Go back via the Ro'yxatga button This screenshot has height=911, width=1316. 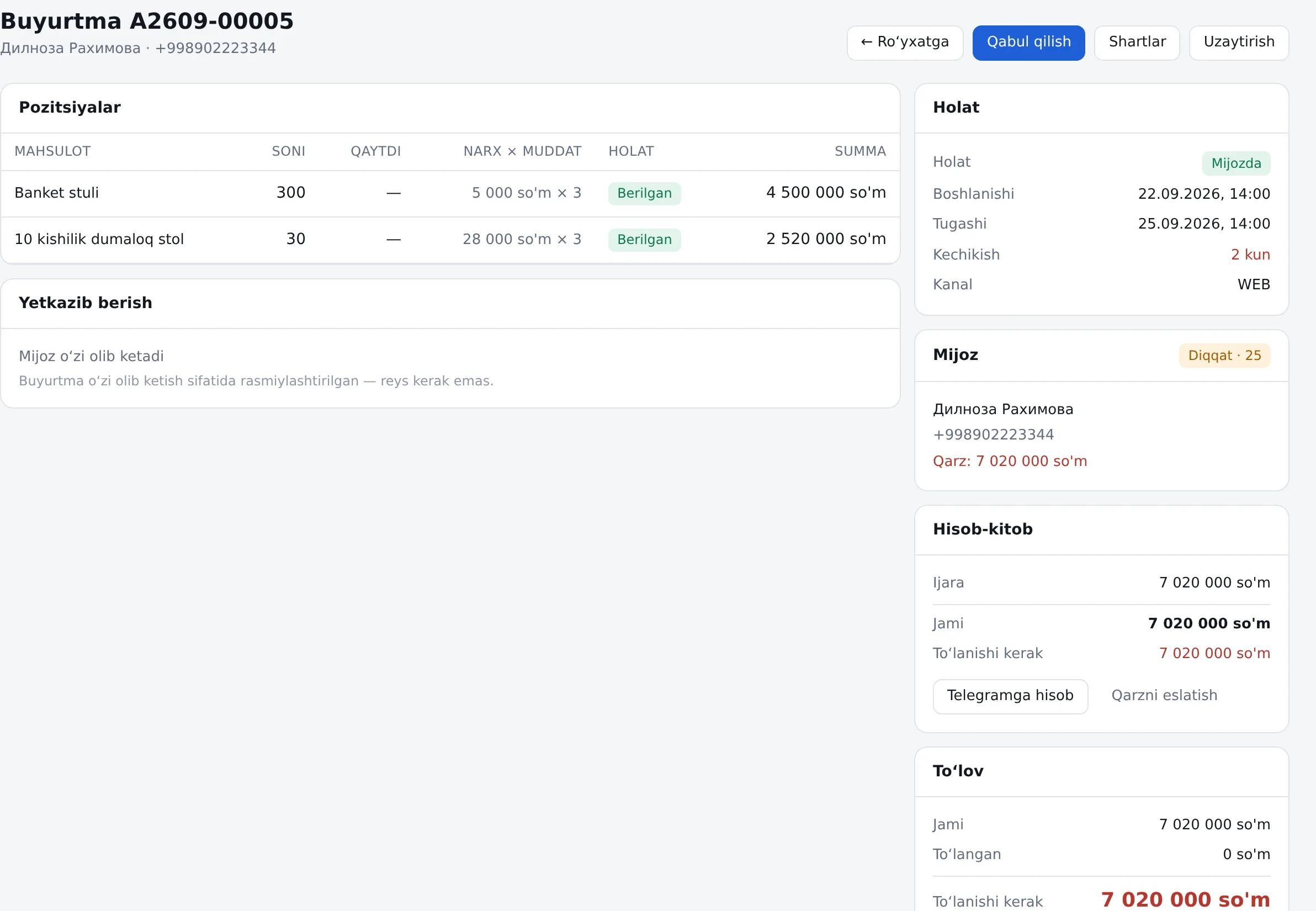click(905, 43)
